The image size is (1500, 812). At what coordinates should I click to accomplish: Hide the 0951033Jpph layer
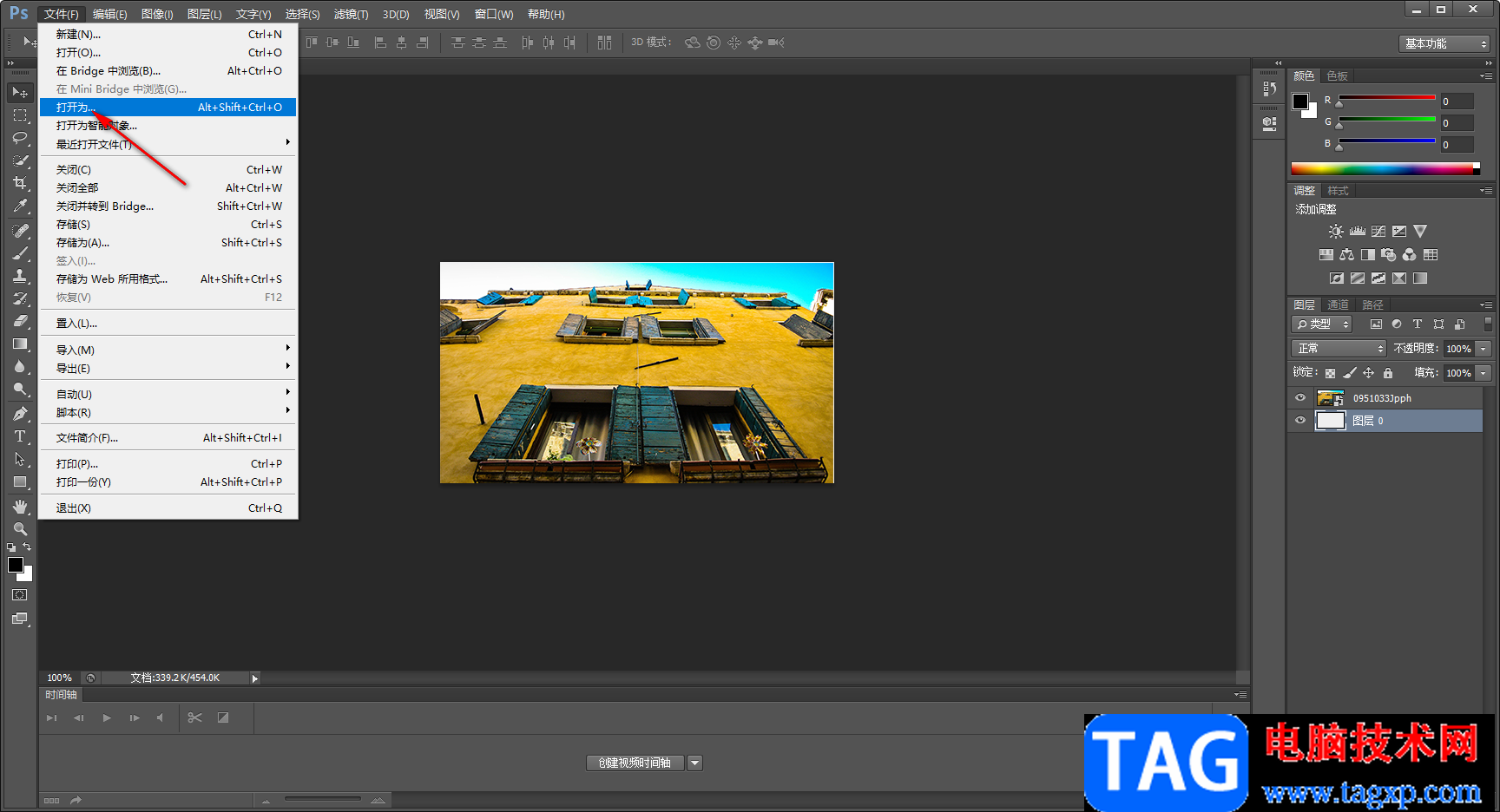1299,398
